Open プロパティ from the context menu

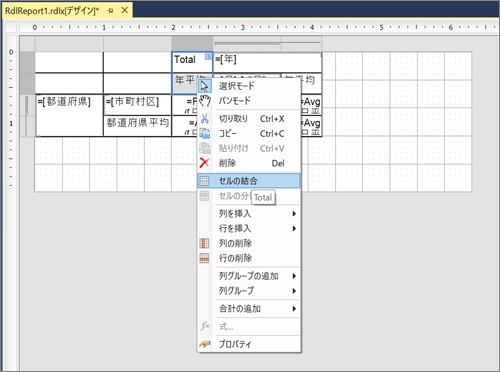(249, 344)
